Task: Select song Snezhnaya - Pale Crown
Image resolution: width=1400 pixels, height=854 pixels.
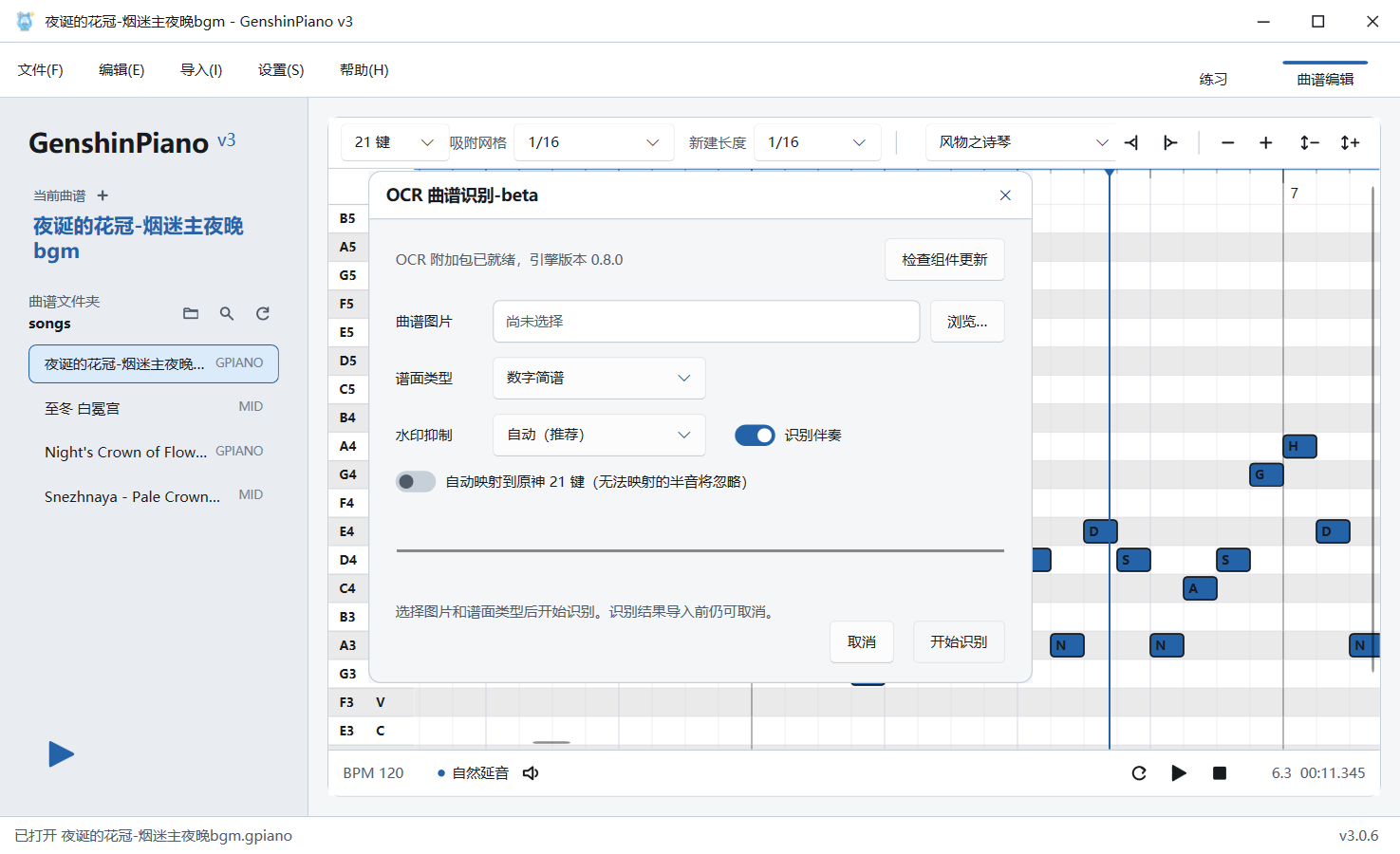Action: click(x=154, y=496)
